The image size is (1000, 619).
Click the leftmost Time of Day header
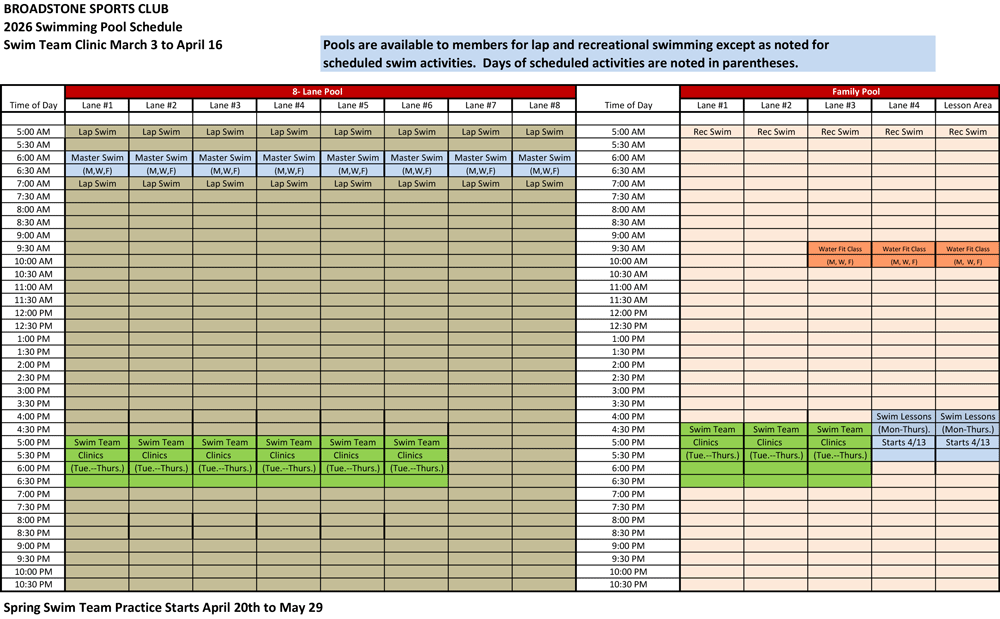point(33,105)
